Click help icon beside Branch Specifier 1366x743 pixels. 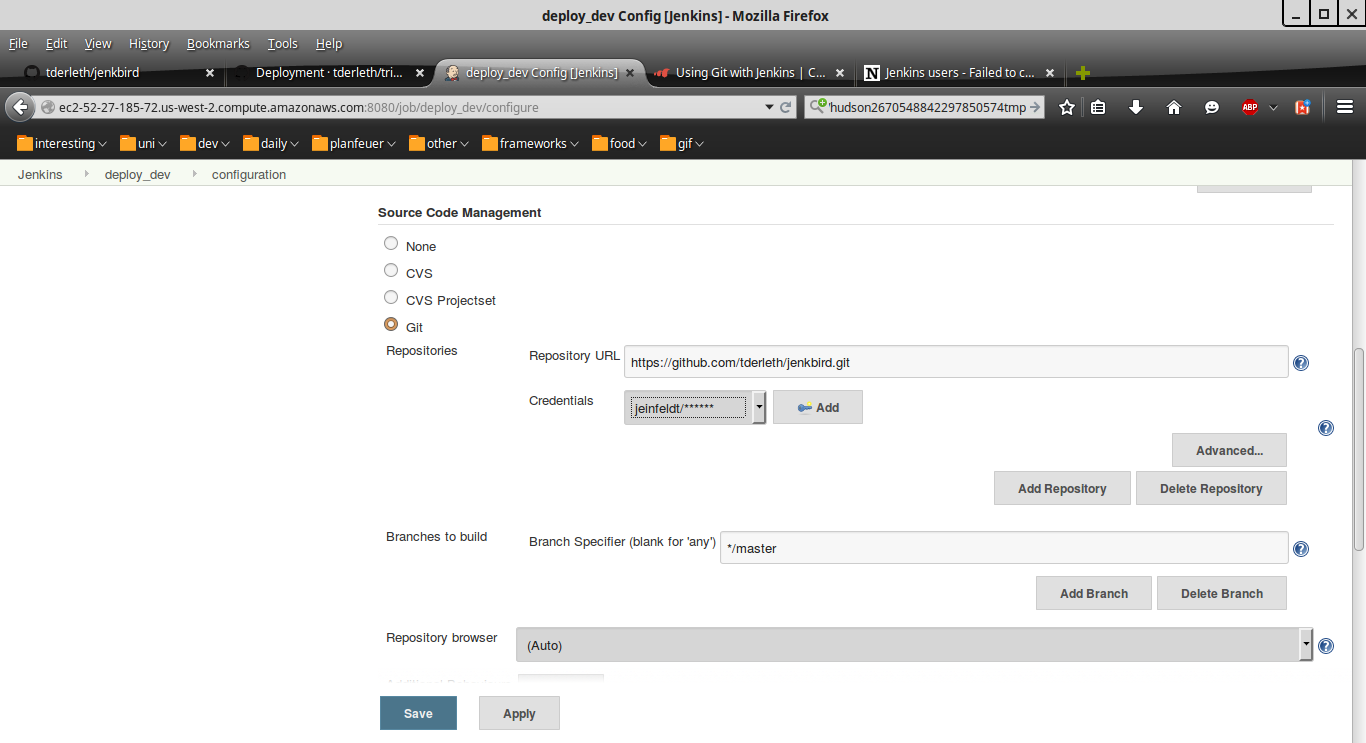click(x=1301, y=549)
